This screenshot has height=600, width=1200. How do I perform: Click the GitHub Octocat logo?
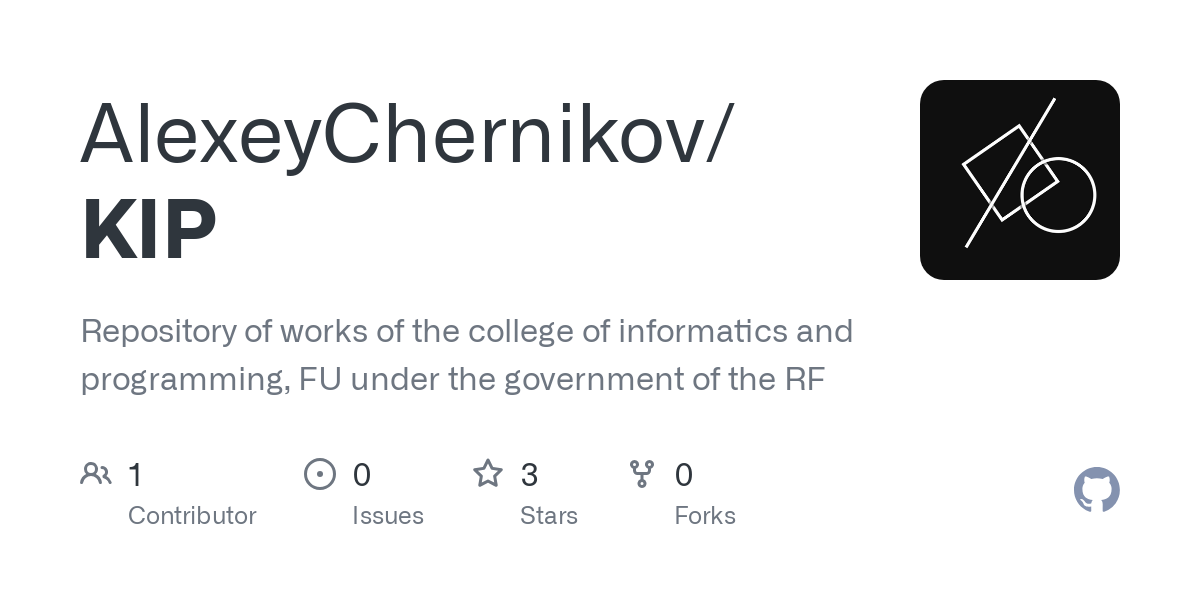(x=1096, y=490)
